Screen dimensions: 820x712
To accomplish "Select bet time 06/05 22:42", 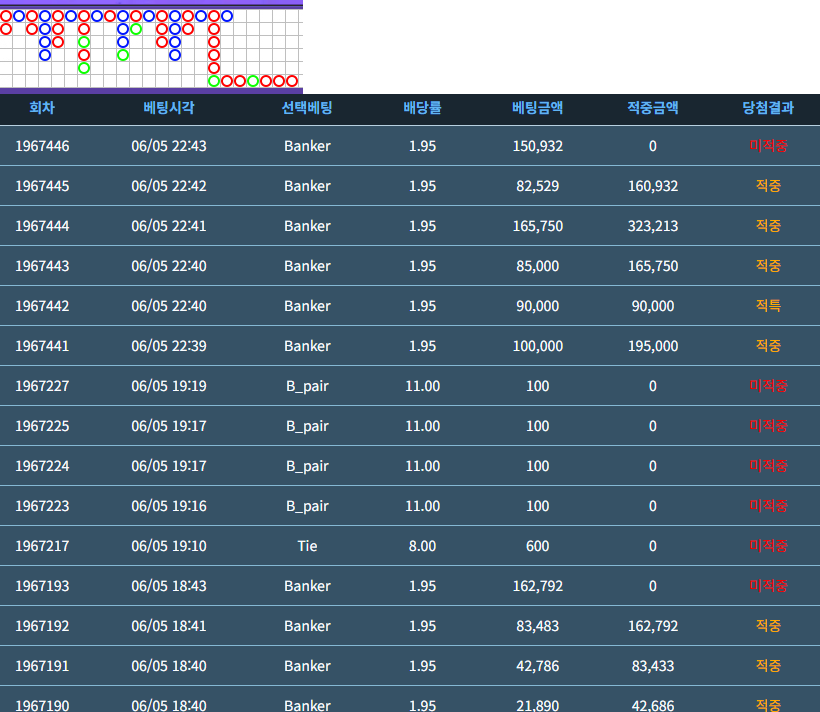I will pyautogui.click(x=169, y=186).
